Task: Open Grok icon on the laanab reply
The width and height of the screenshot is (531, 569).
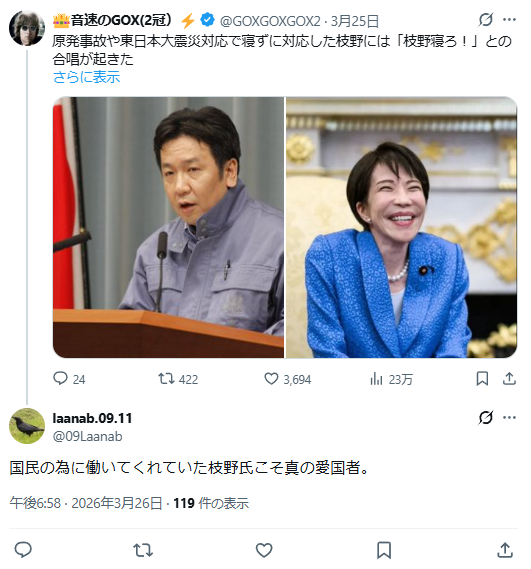Action: click(x=486, y=418)
